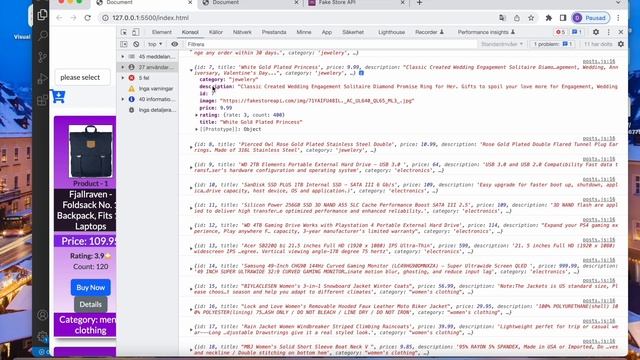The height and width of the screenshot is (360, 640).
Task: Click the translate page icon
Action: tap(502, 18)
